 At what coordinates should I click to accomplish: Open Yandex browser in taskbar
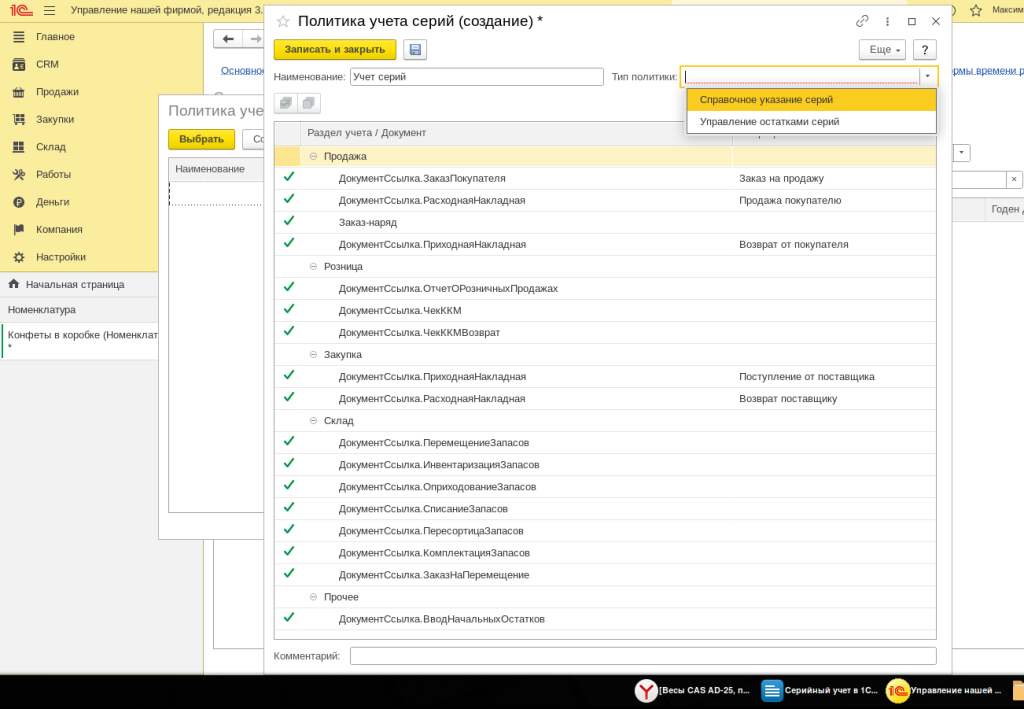[x=693, y=690]
